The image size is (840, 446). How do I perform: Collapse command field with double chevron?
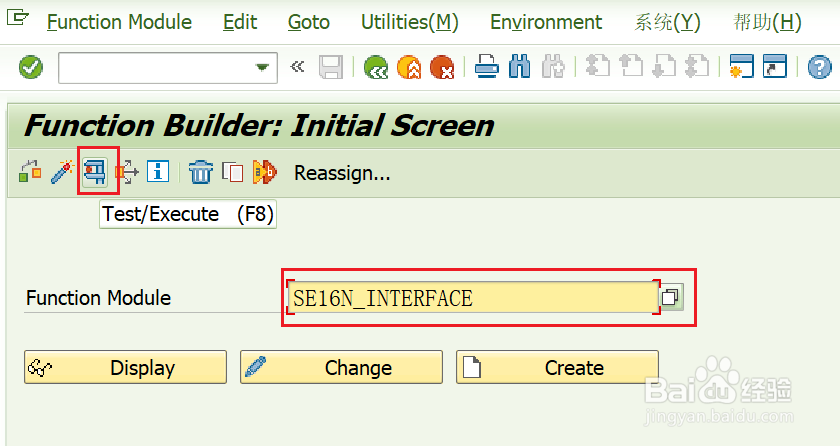pos(296,67)
